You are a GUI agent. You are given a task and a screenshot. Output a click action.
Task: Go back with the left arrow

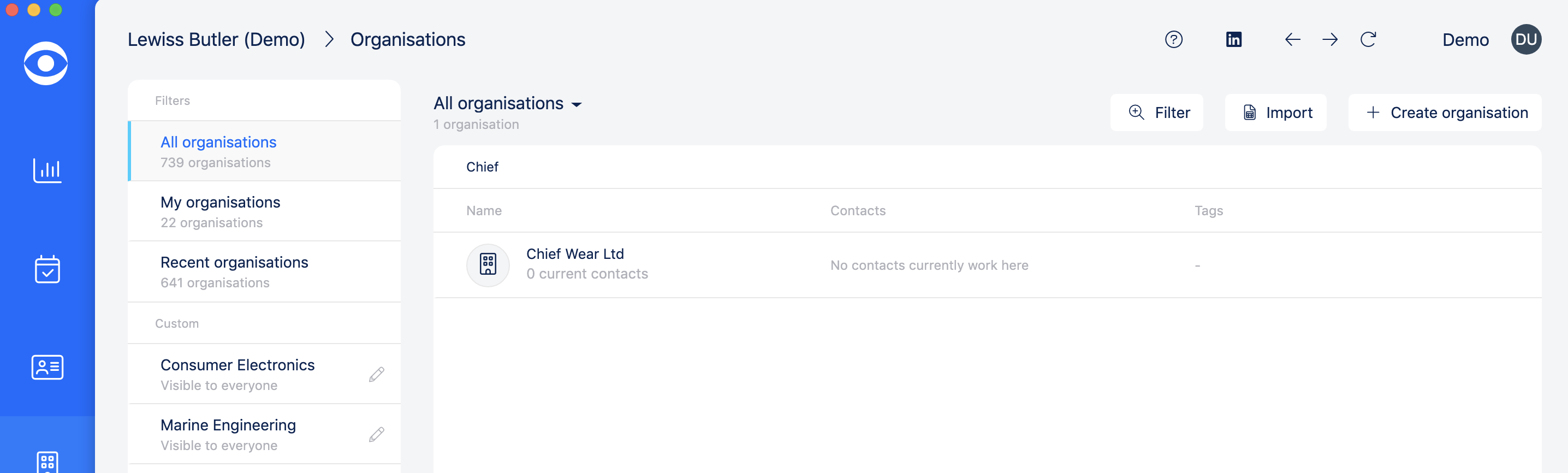1292,39
